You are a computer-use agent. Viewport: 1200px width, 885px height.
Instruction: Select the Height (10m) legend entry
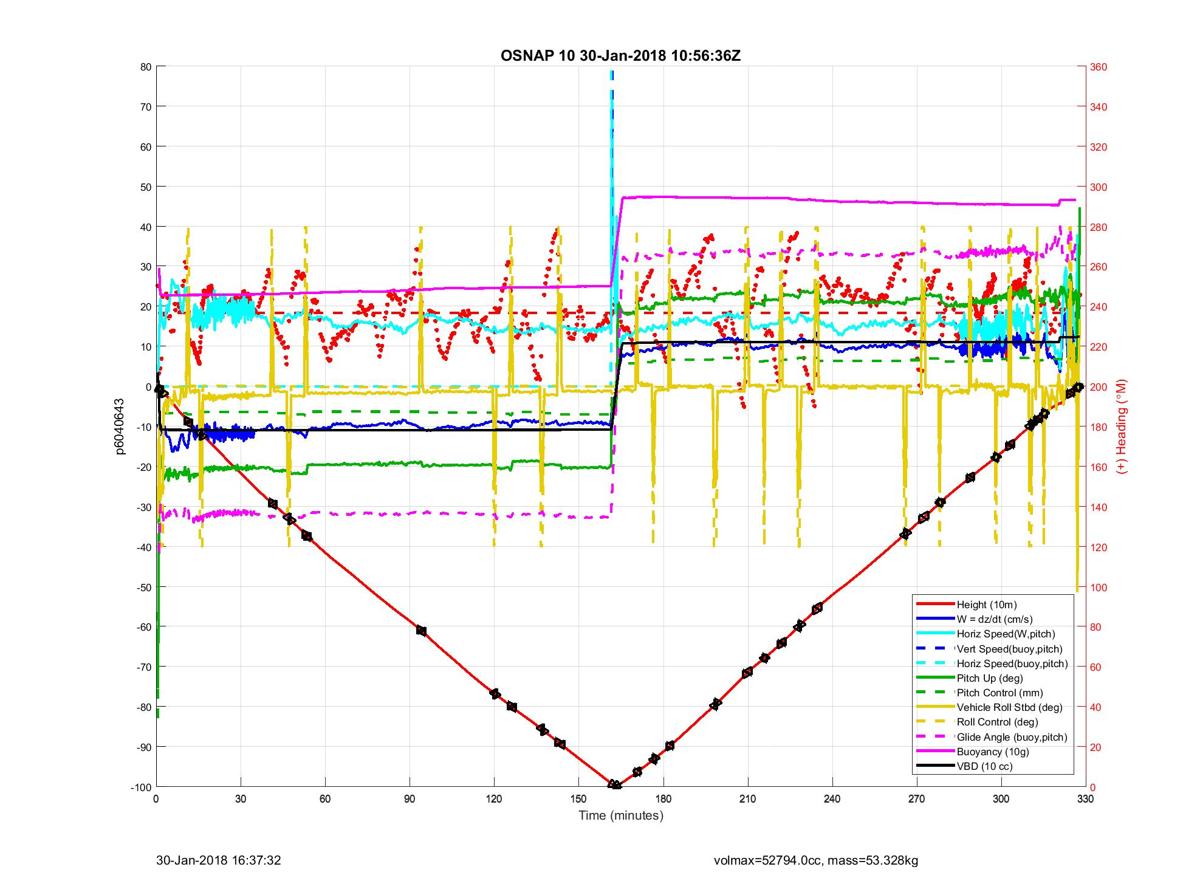point(988,604)
